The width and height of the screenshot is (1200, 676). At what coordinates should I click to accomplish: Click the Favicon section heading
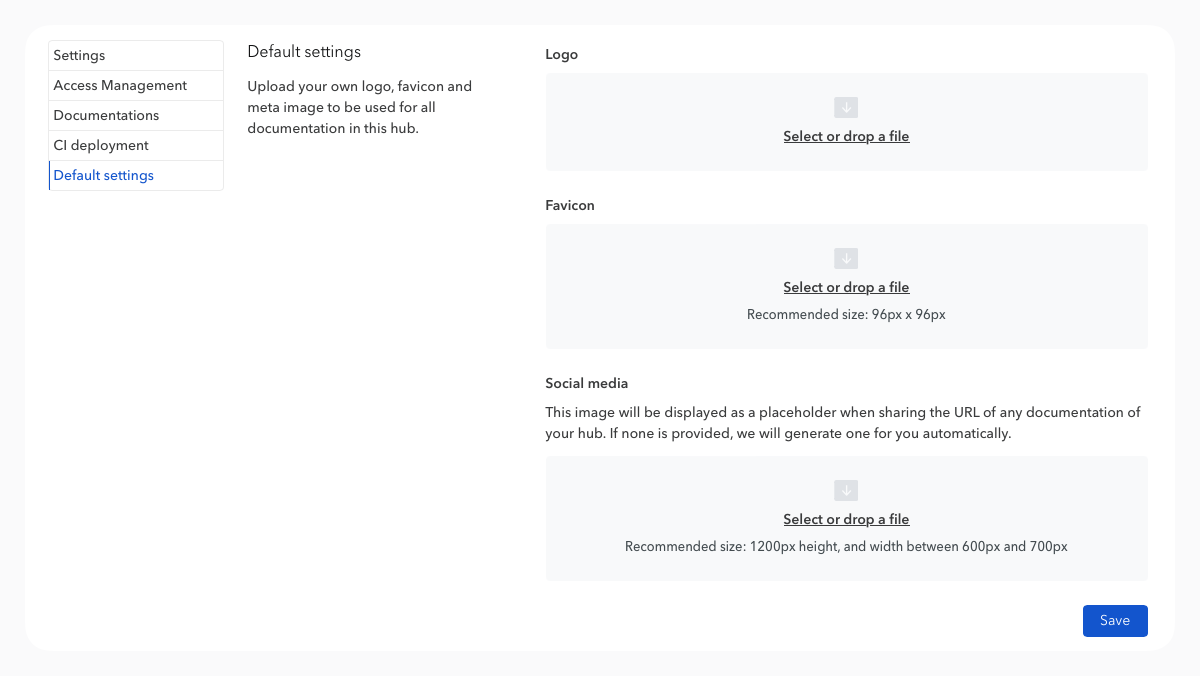point(570,205)
